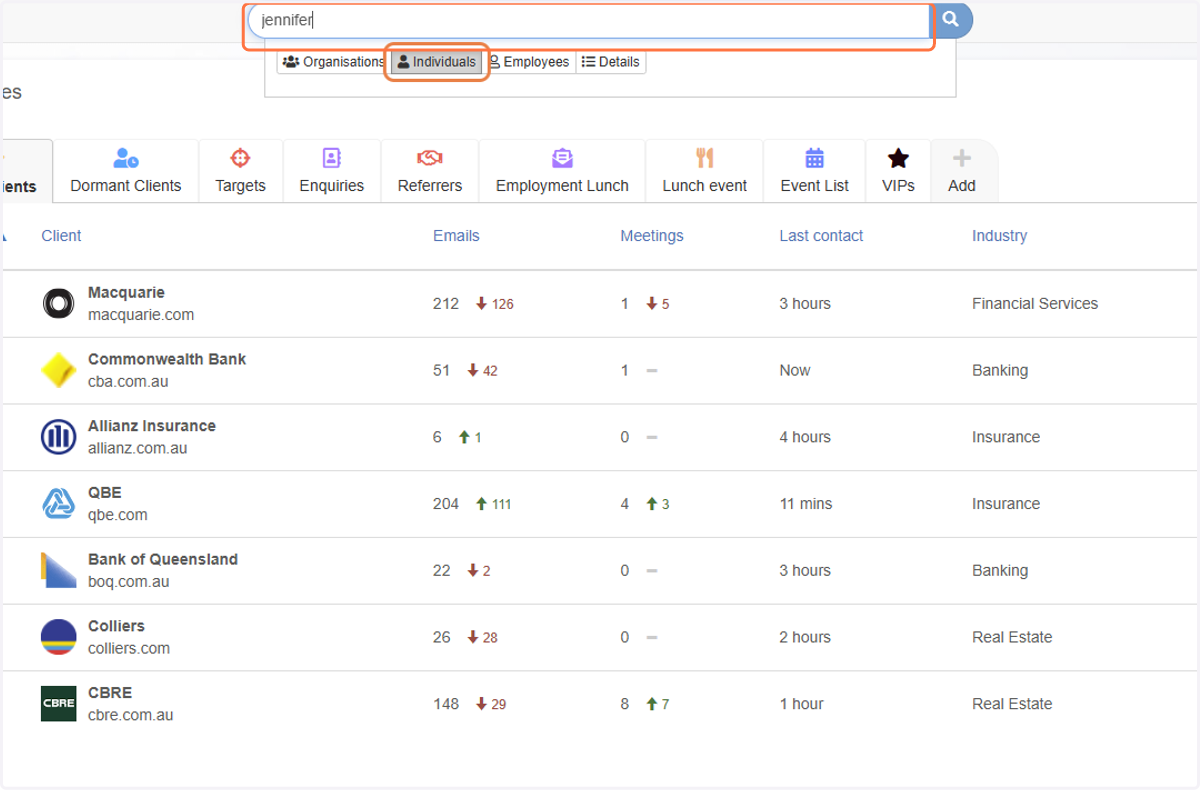Select the Details search filter
Viewport: 1200px width, 790px height.
click(611, 62)
